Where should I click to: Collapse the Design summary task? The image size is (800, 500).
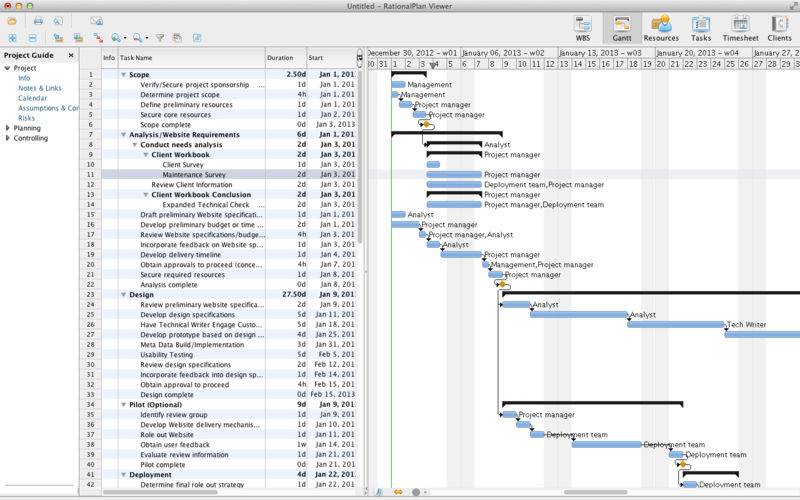pyautogui.click(x=123, y=295)
